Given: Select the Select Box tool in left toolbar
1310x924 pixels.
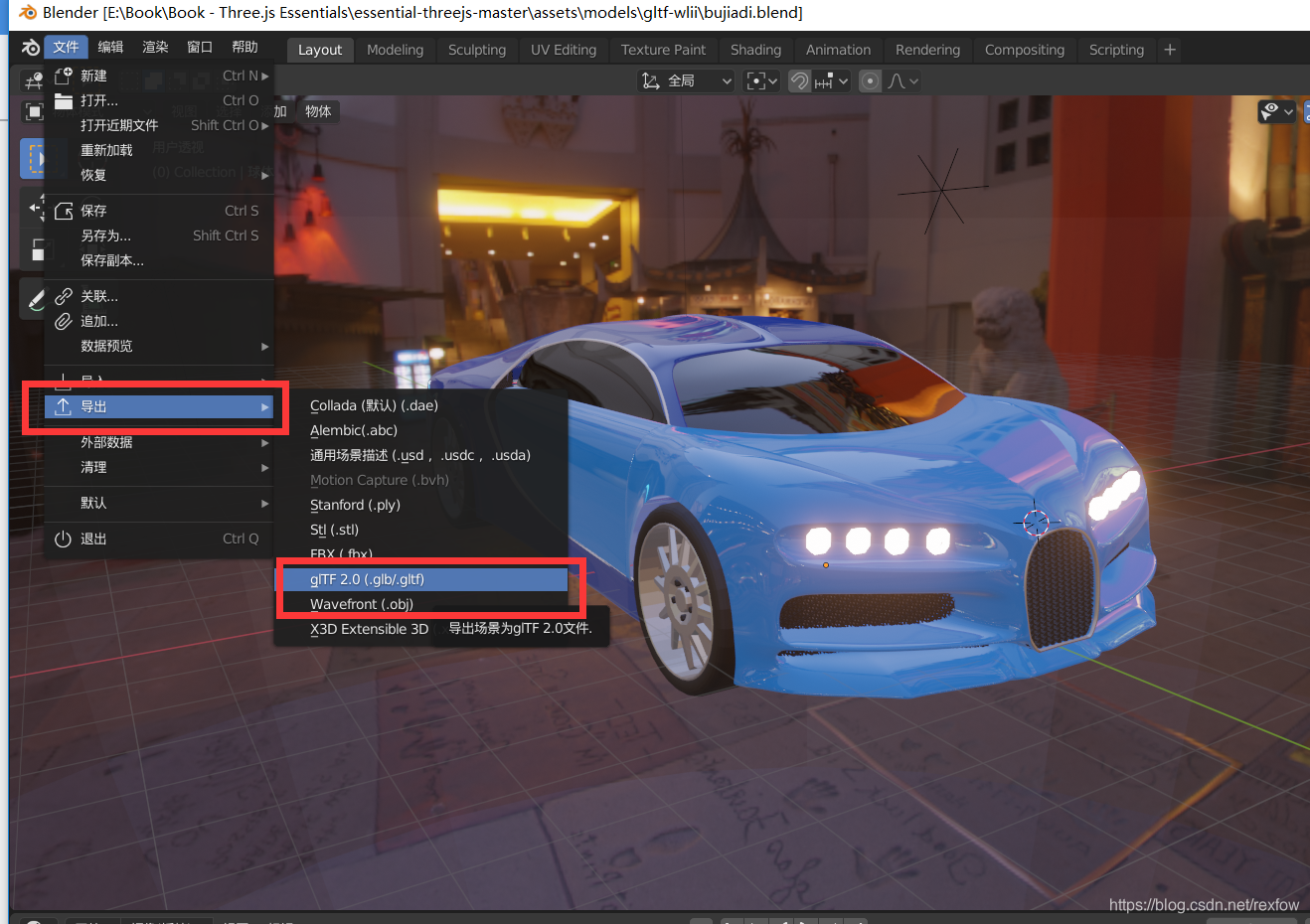Looking at the screenshot, I should click(x=33, y=159).
